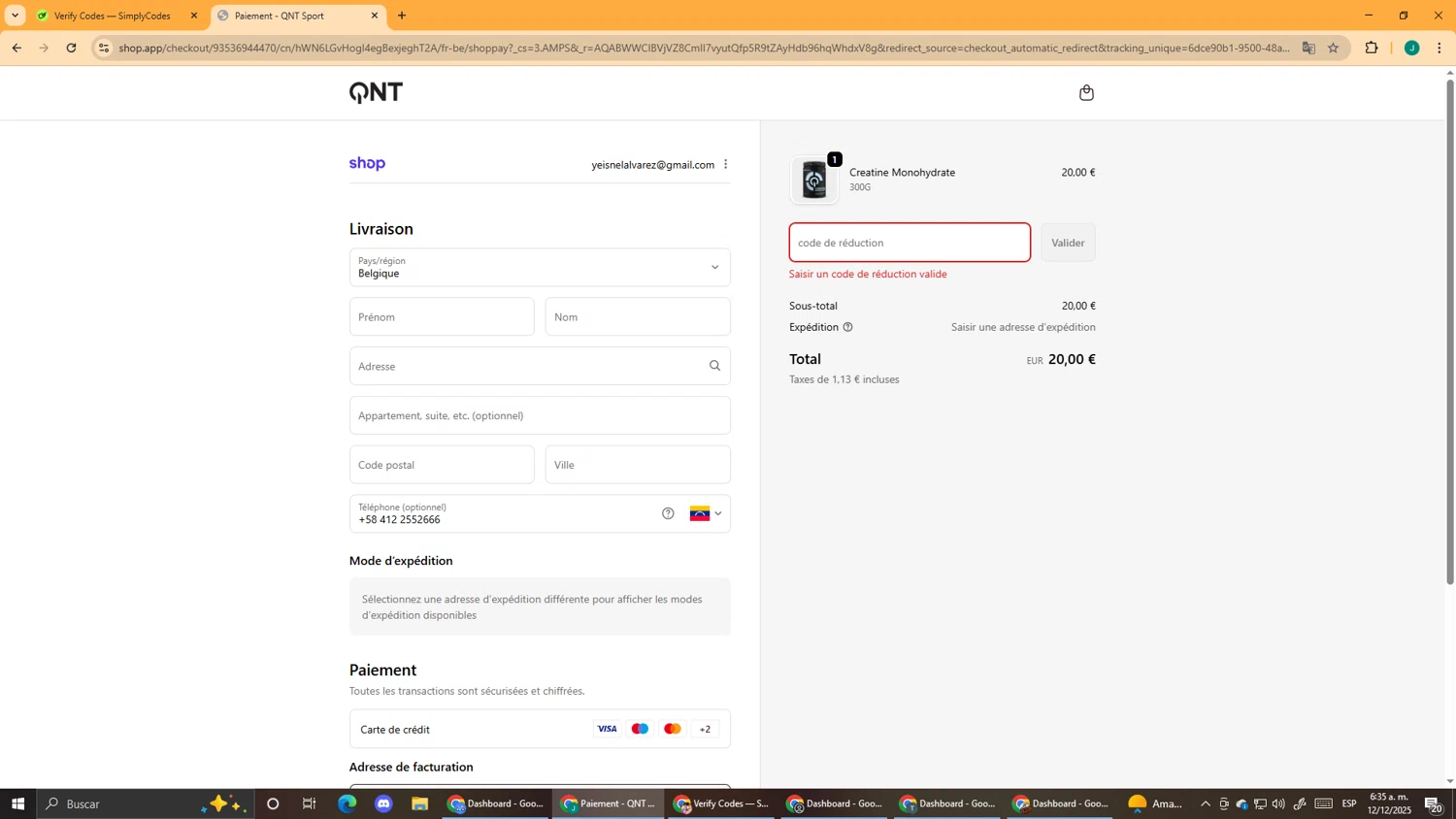Focus the Adresse field
The width and height of the screenshot is (1456, 819).
[540, 366]
